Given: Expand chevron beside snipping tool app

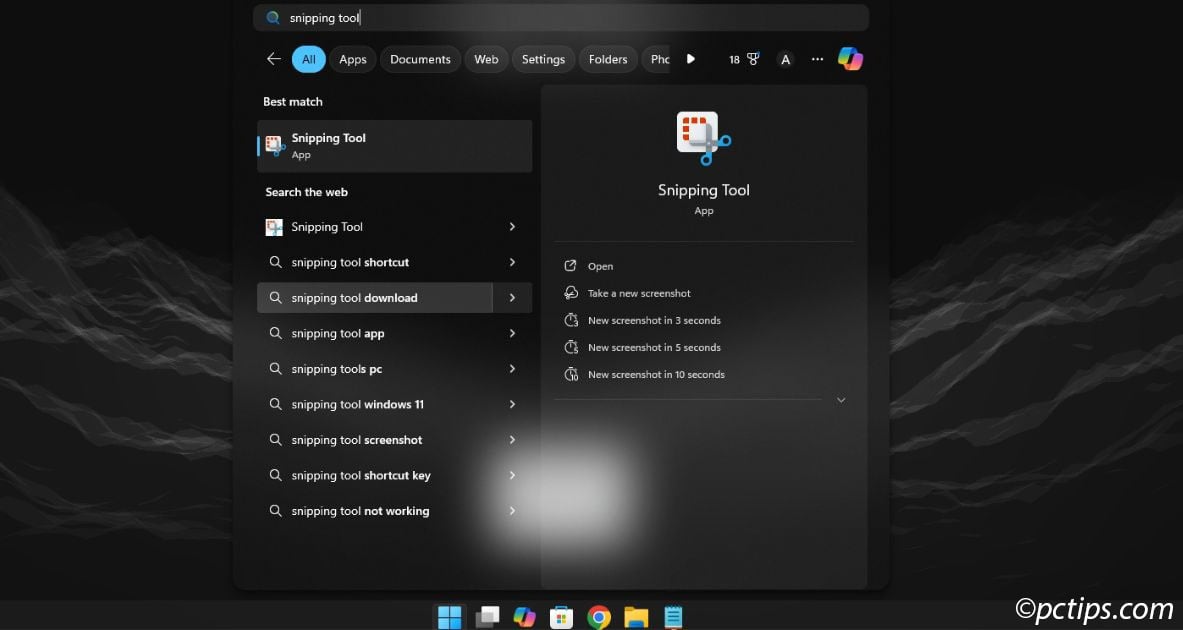Looking at the screenshot, I should 512,333.
